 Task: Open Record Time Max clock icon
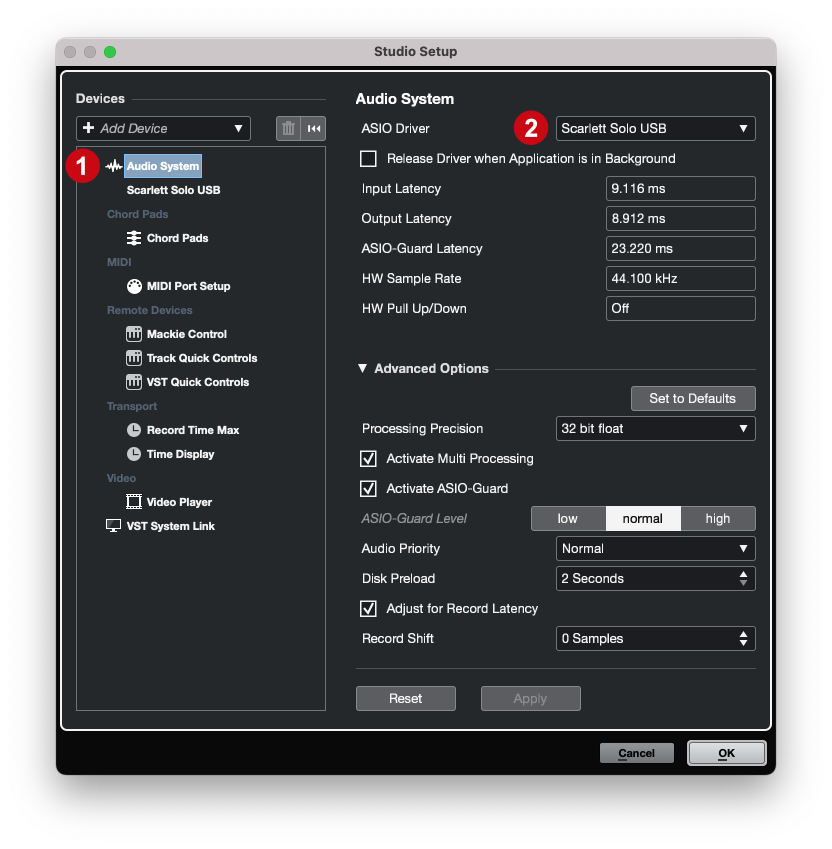[134, 430]
